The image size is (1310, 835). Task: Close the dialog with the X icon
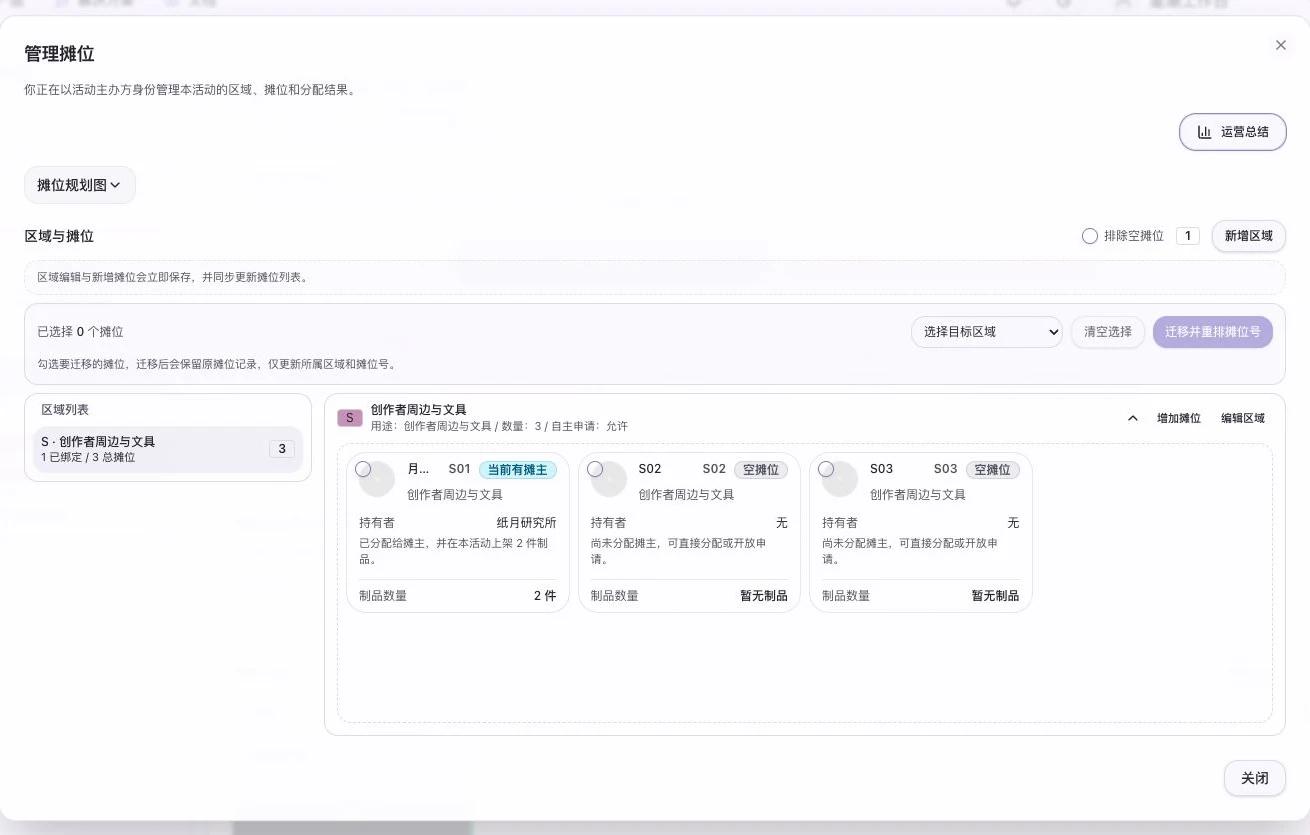(1281, 45)
